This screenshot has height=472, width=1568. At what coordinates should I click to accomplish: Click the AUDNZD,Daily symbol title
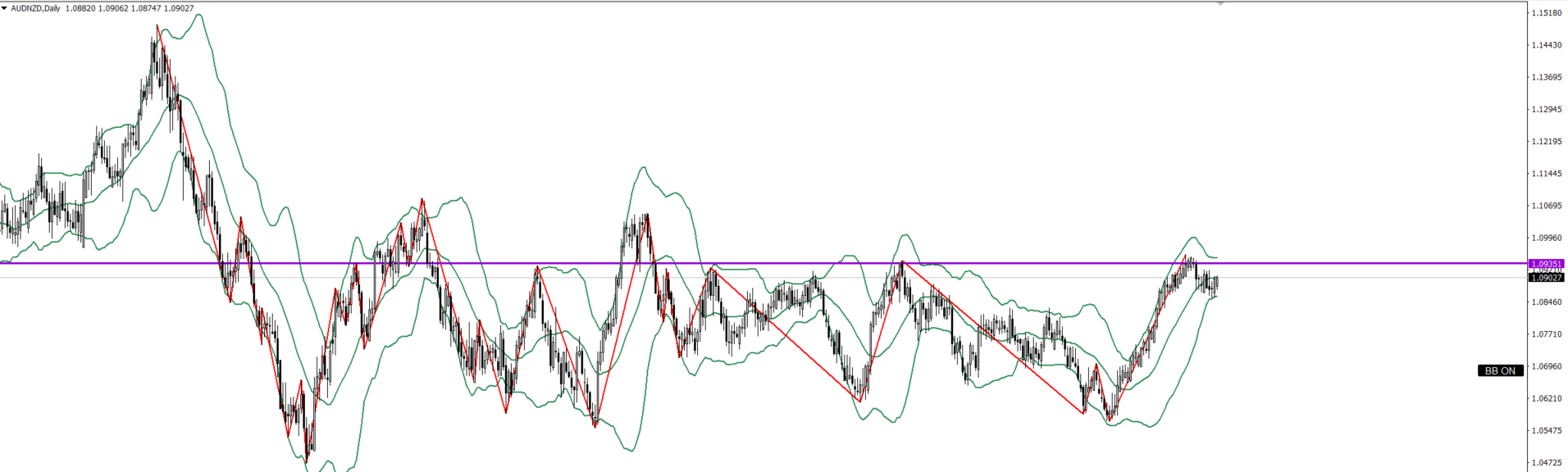[x=35, y=8]
